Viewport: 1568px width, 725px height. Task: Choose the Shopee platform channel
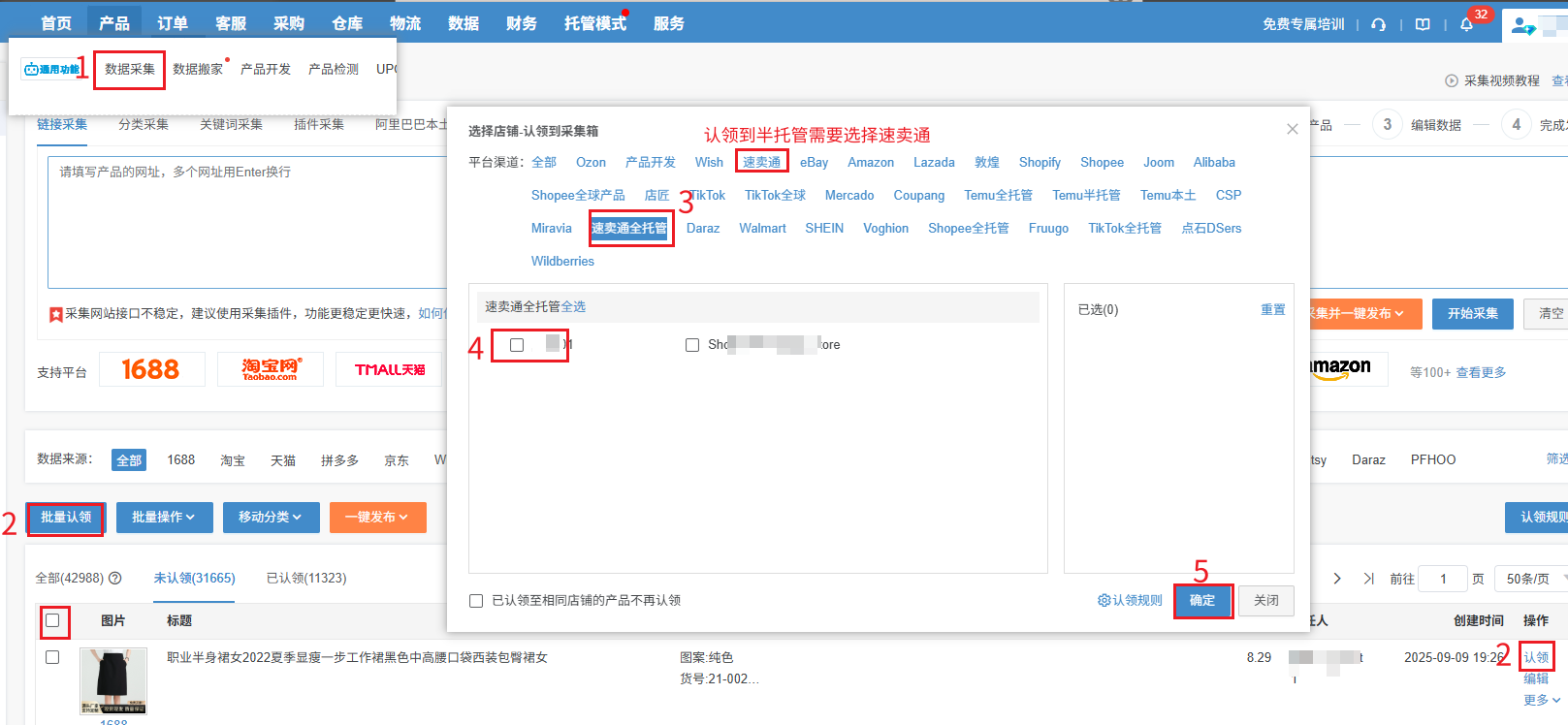(1102, 163)
